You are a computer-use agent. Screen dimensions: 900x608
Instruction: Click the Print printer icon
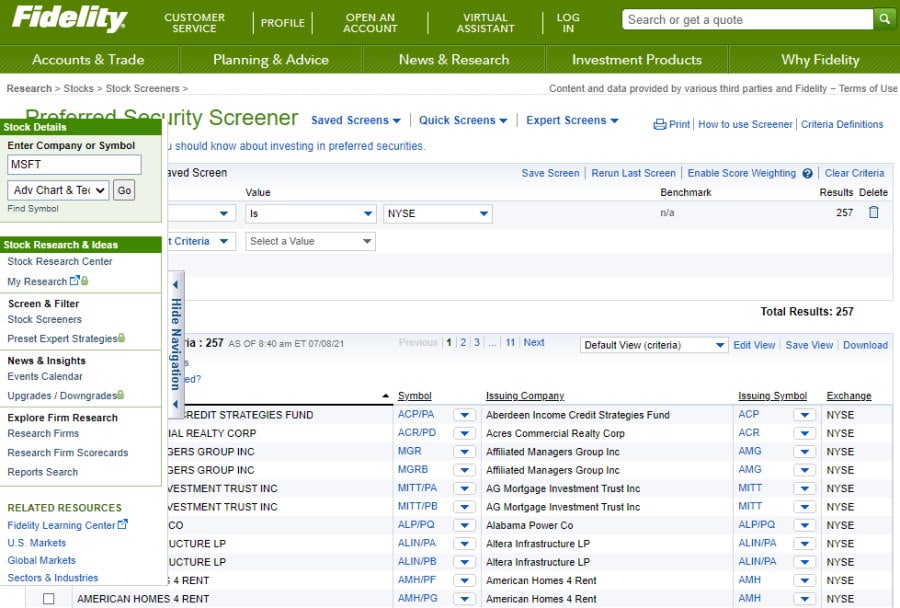(x=660, y=125)
